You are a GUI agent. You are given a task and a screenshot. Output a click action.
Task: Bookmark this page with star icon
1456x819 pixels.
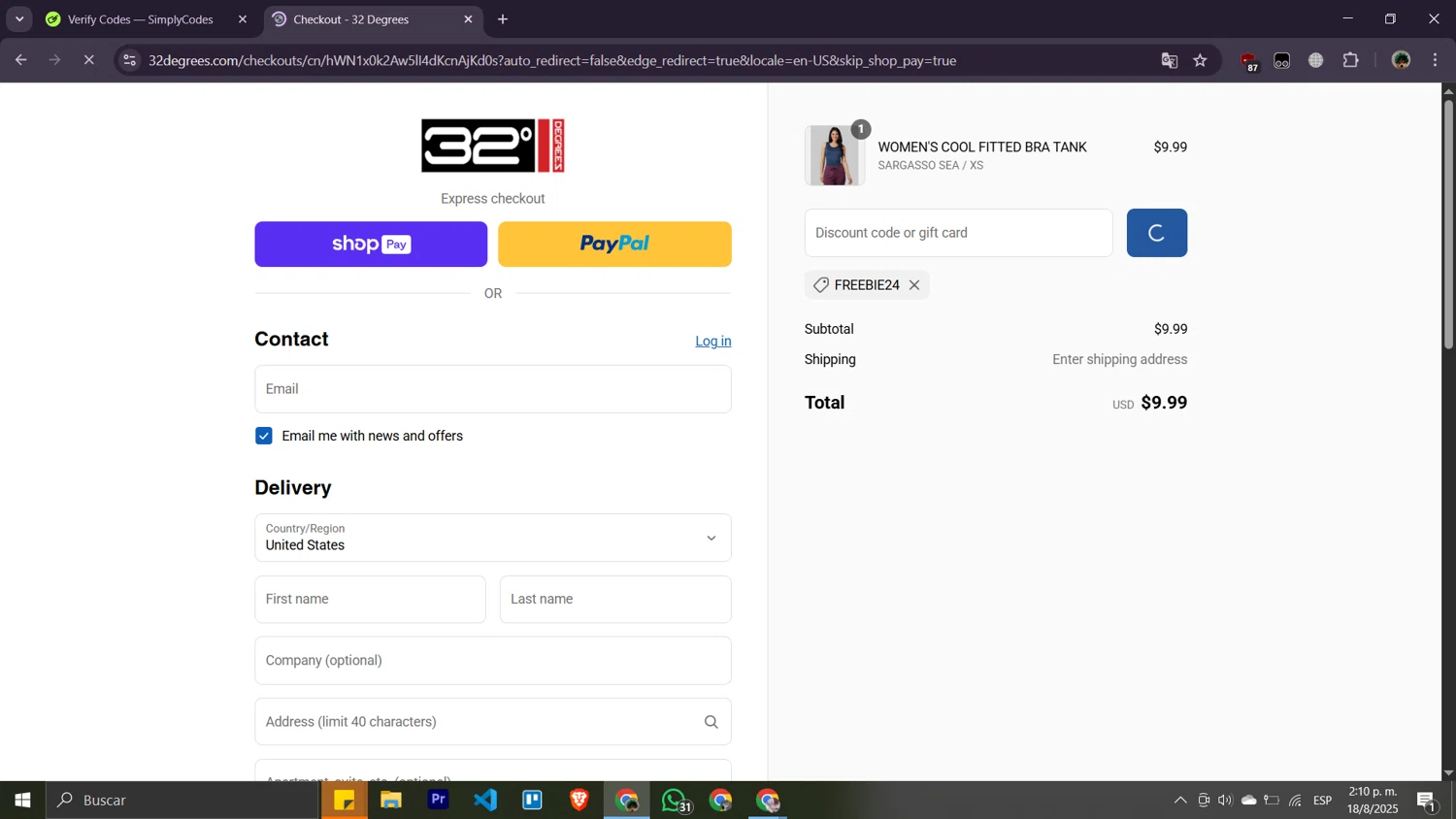coord(1201,60)
